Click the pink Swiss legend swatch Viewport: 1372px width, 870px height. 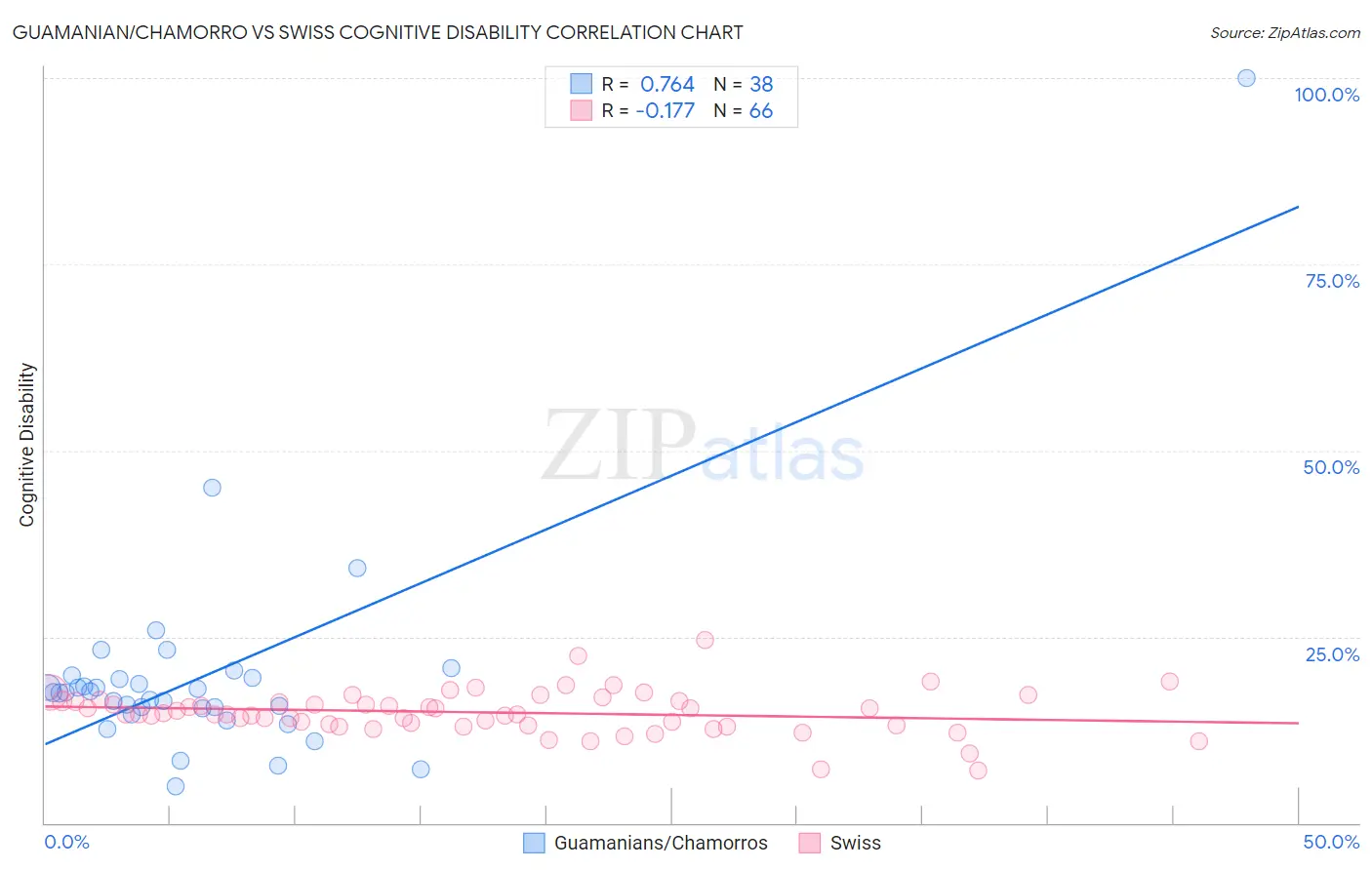[809, 843]
